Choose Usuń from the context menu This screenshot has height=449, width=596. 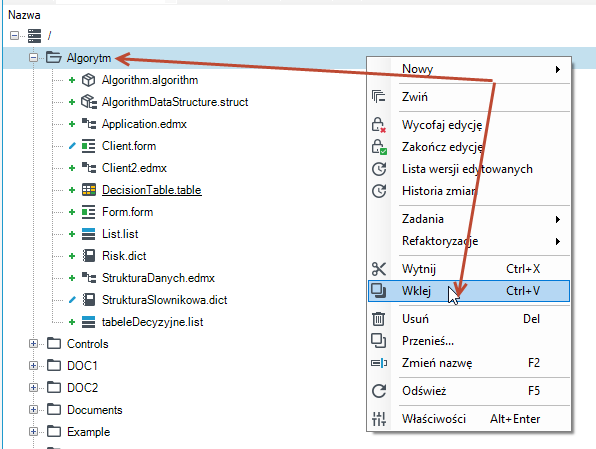[x=469, y=319]
